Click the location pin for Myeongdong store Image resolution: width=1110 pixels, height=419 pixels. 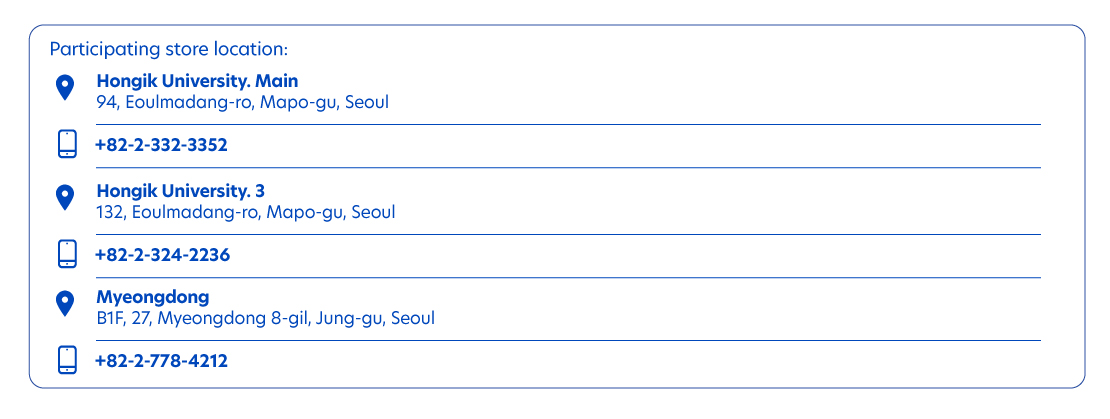click(x=65, y=304)
